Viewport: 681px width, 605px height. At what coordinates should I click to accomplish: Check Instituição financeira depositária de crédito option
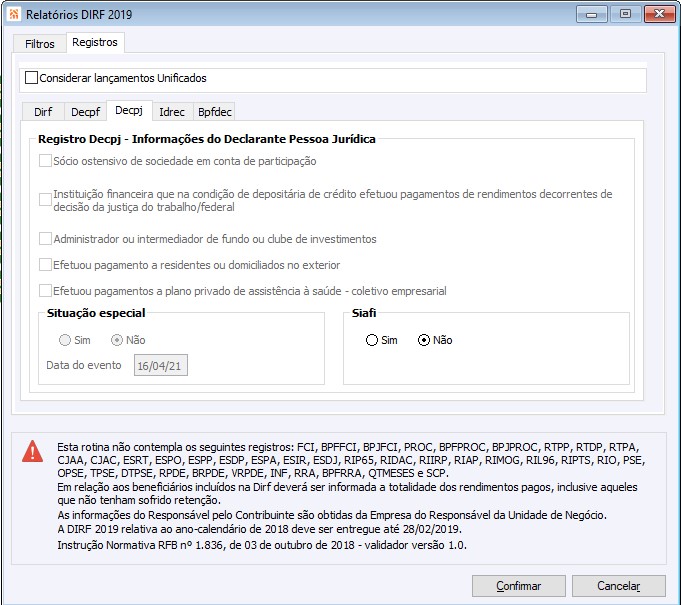[45, 200]
